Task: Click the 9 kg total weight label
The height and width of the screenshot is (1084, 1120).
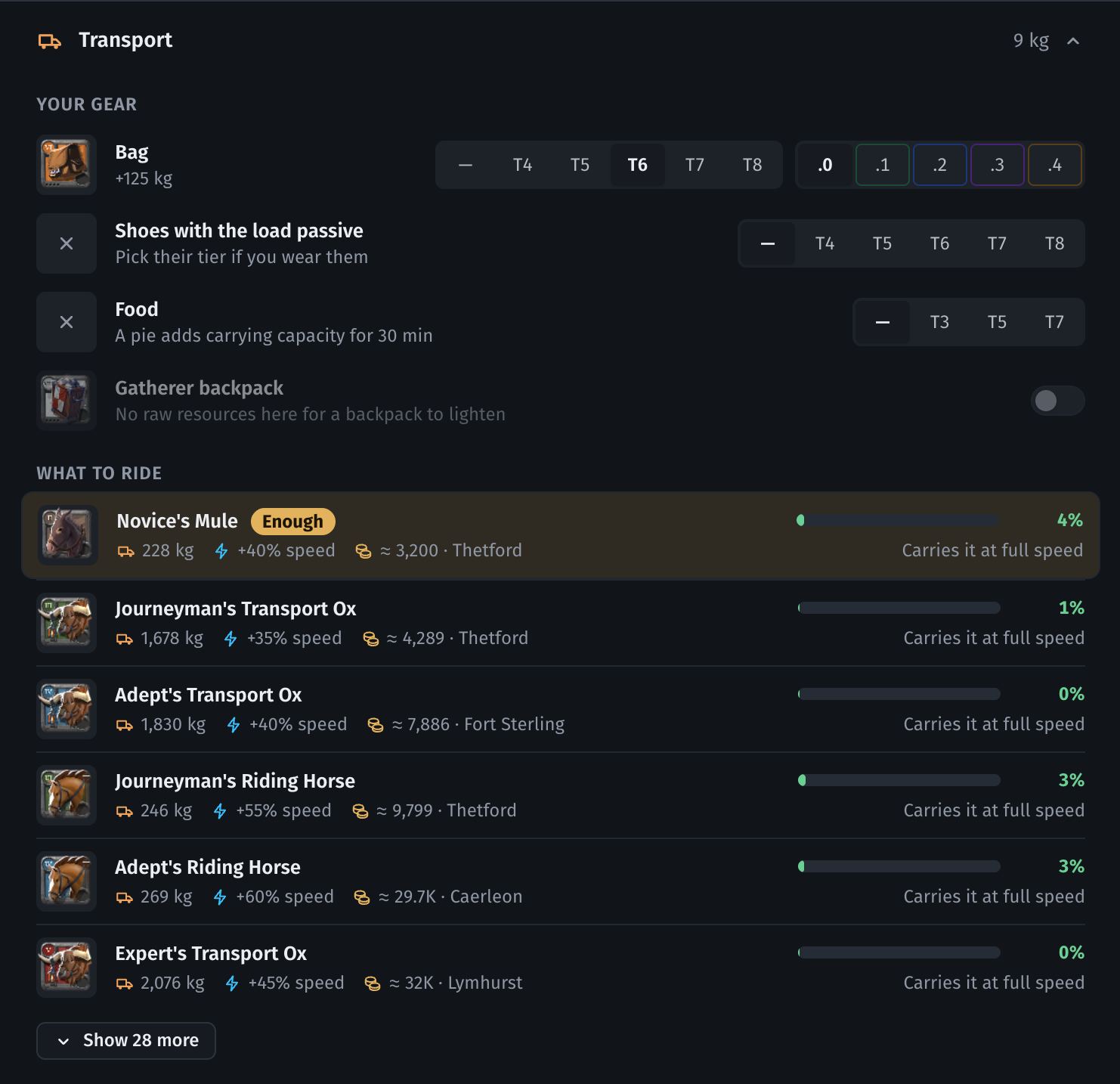Action: (1031, 41)
